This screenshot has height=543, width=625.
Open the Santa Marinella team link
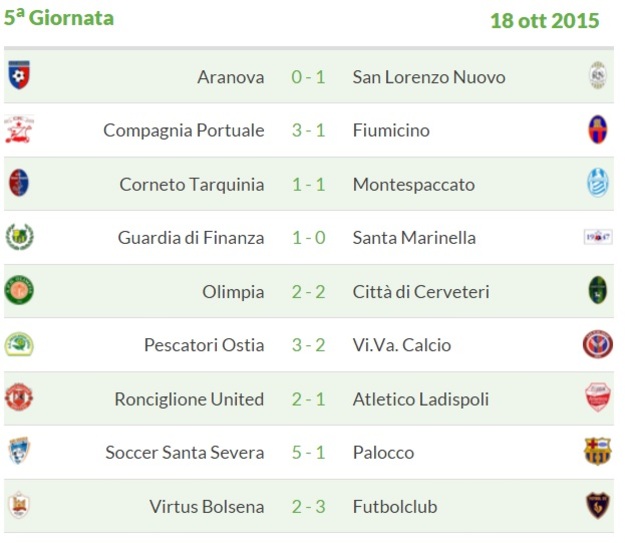tap(414, 238)
